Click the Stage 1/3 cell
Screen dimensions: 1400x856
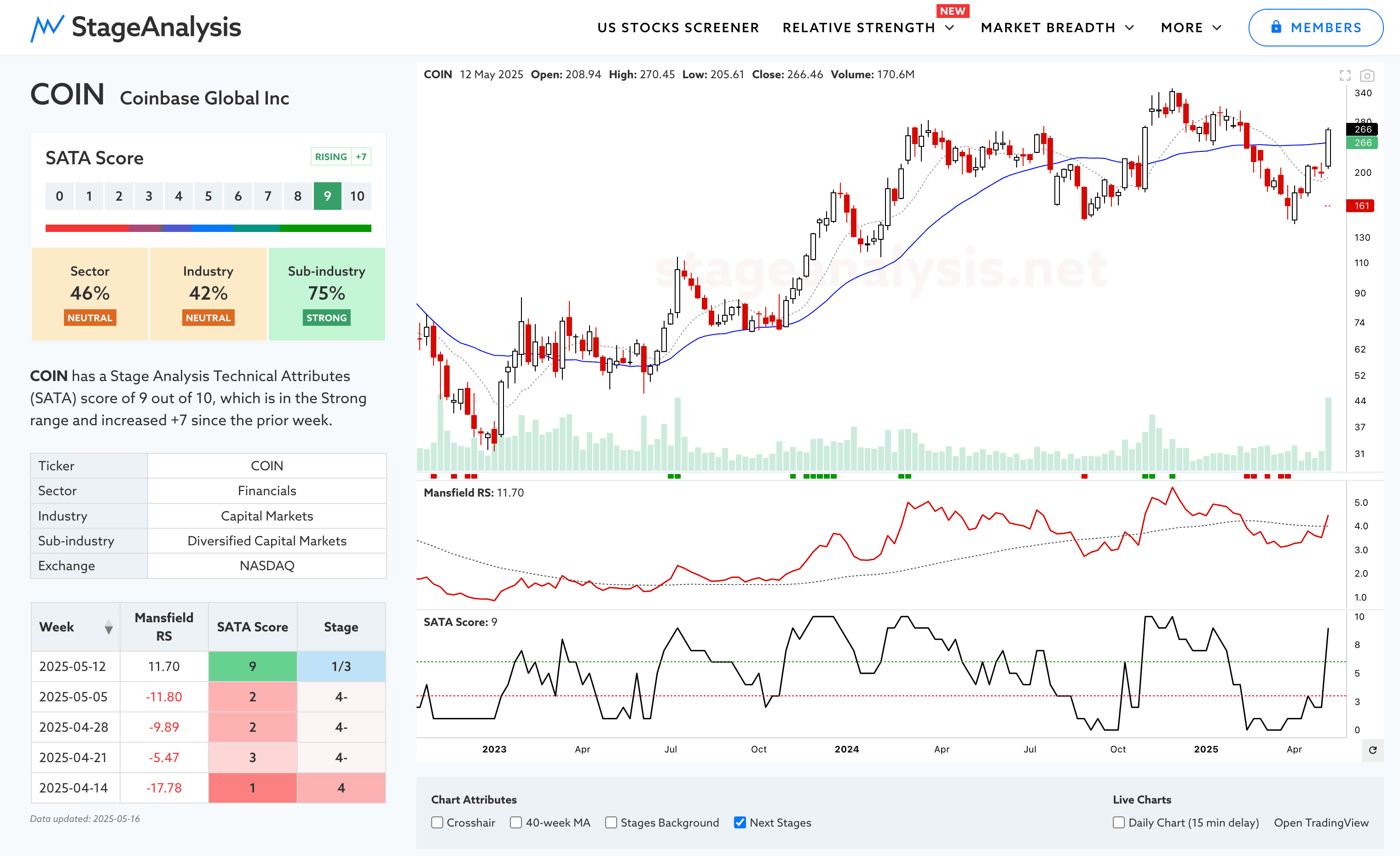click(341, 666)
